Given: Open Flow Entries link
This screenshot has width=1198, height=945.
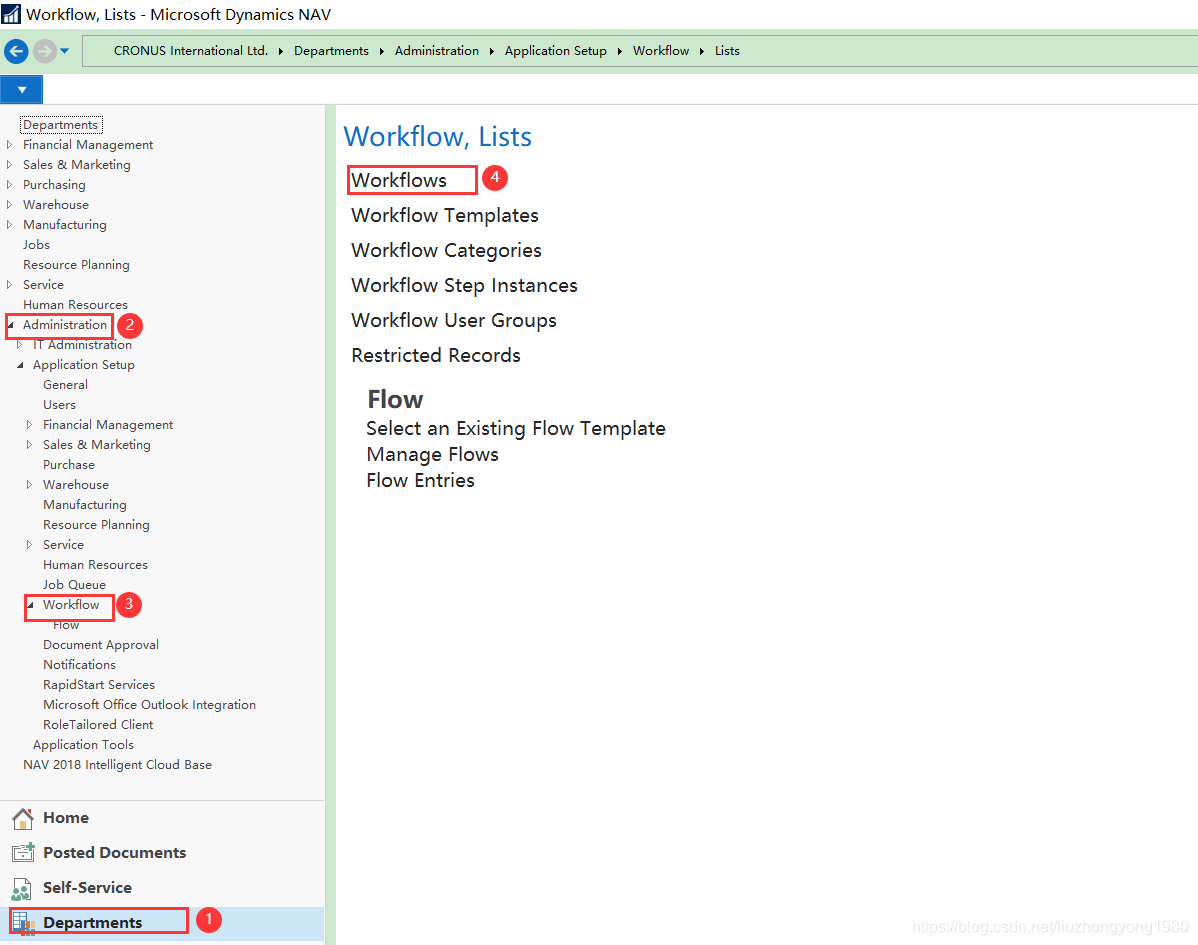Looking at the screenshot, I should (420, 481).
